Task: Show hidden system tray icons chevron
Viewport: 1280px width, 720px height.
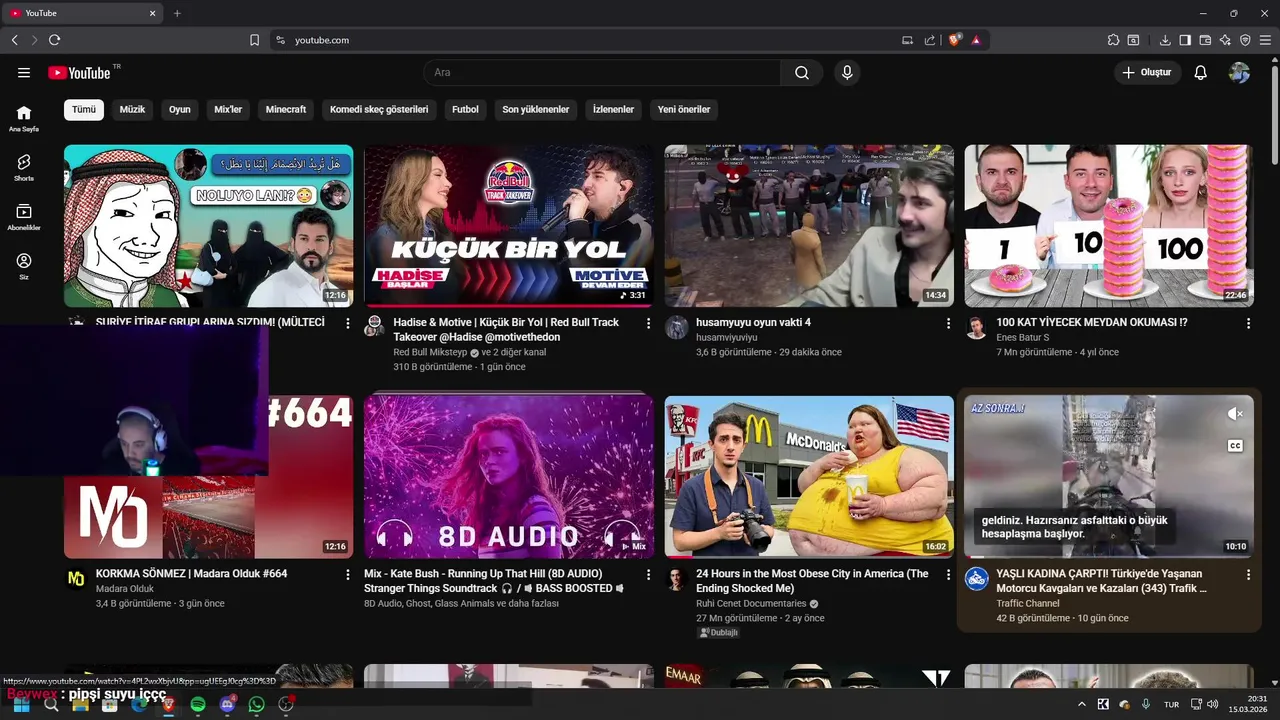Action: coord(1081,704)
